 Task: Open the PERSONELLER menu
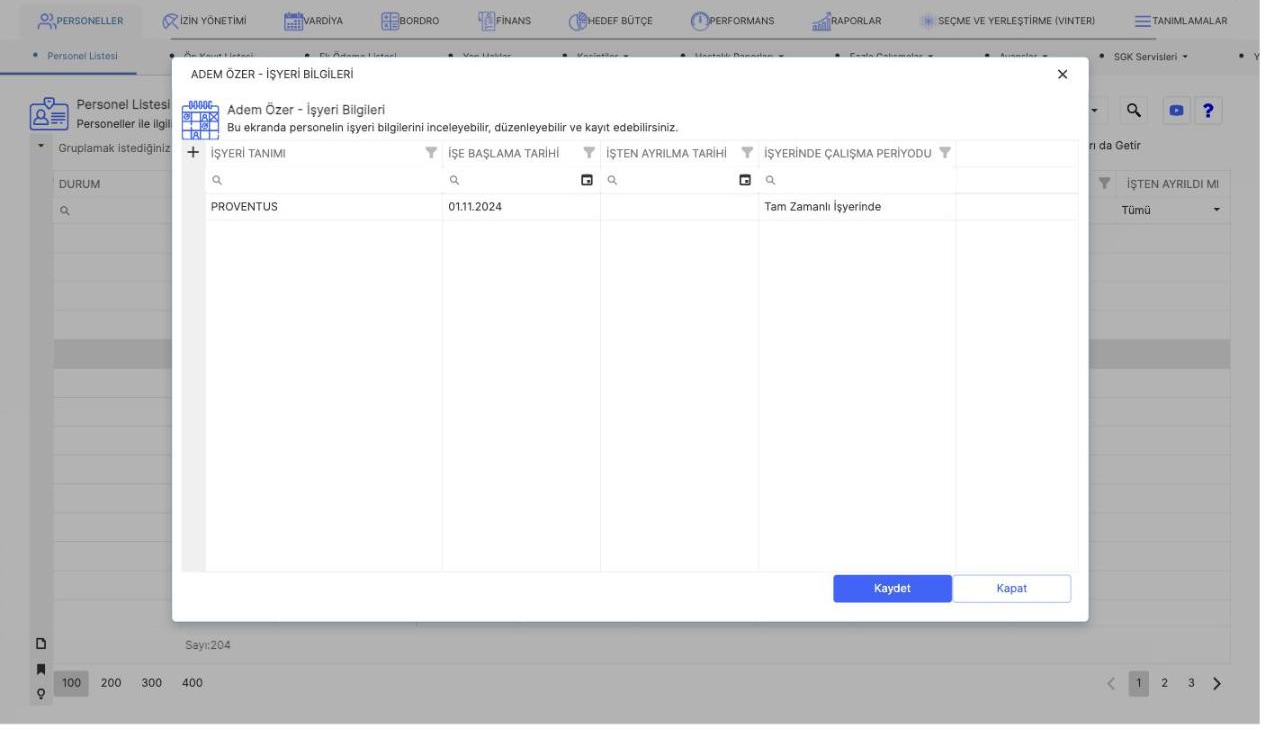(x=79, y=20)
